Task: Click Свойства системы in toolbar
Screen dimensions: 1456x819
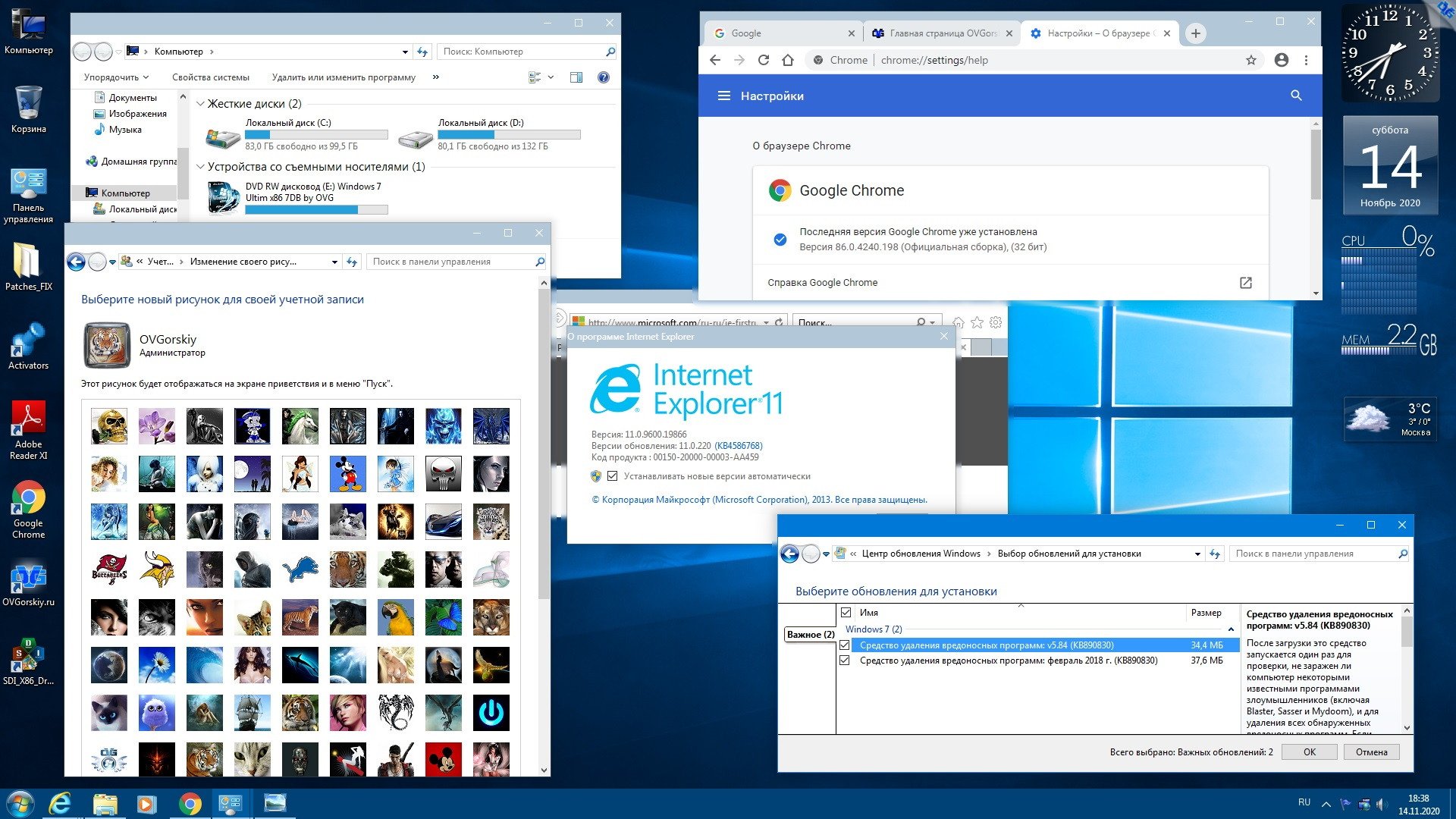Action: pyautogui.click(x=211, y=77)
